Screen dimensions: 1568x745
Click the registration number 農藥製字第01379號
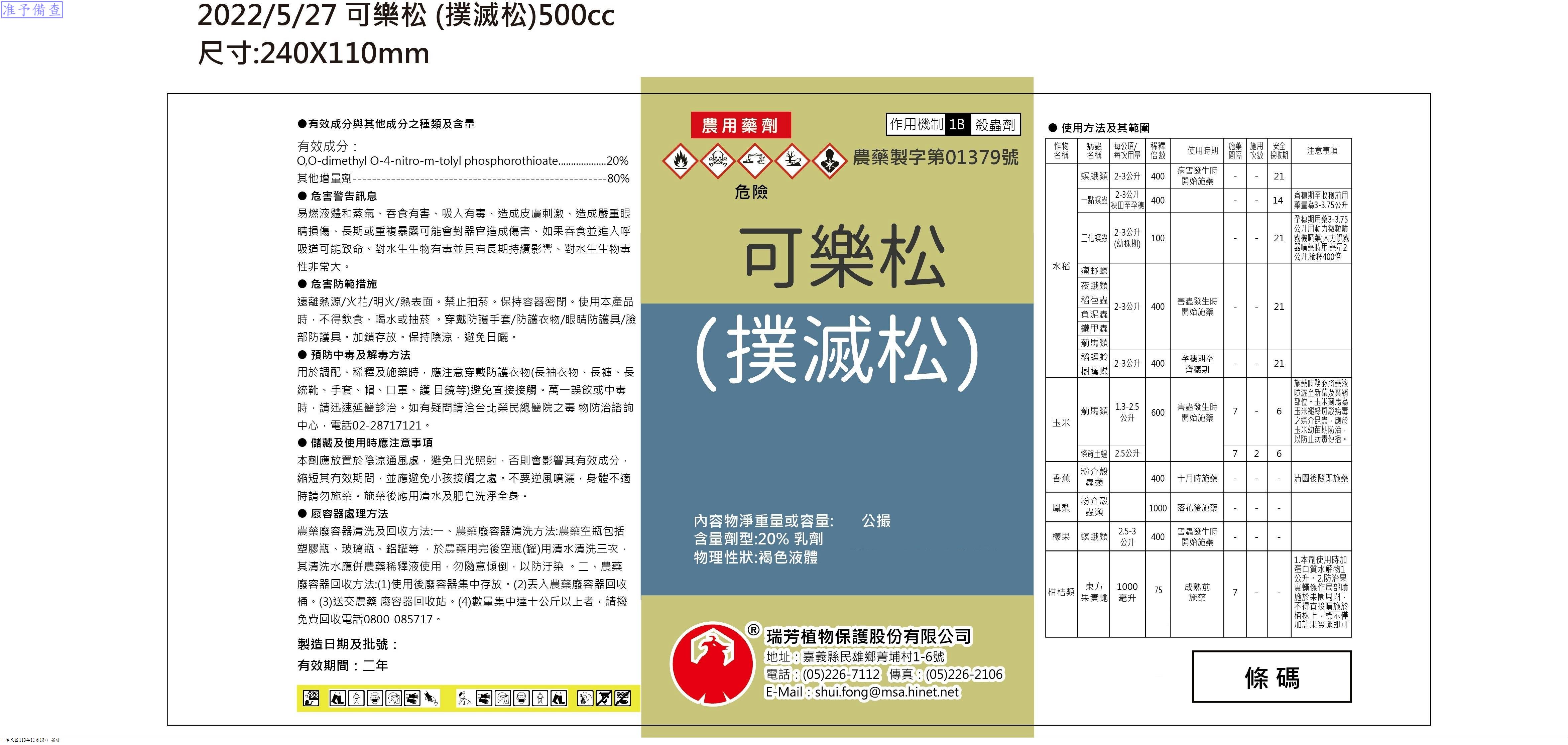tap(936, 158)
